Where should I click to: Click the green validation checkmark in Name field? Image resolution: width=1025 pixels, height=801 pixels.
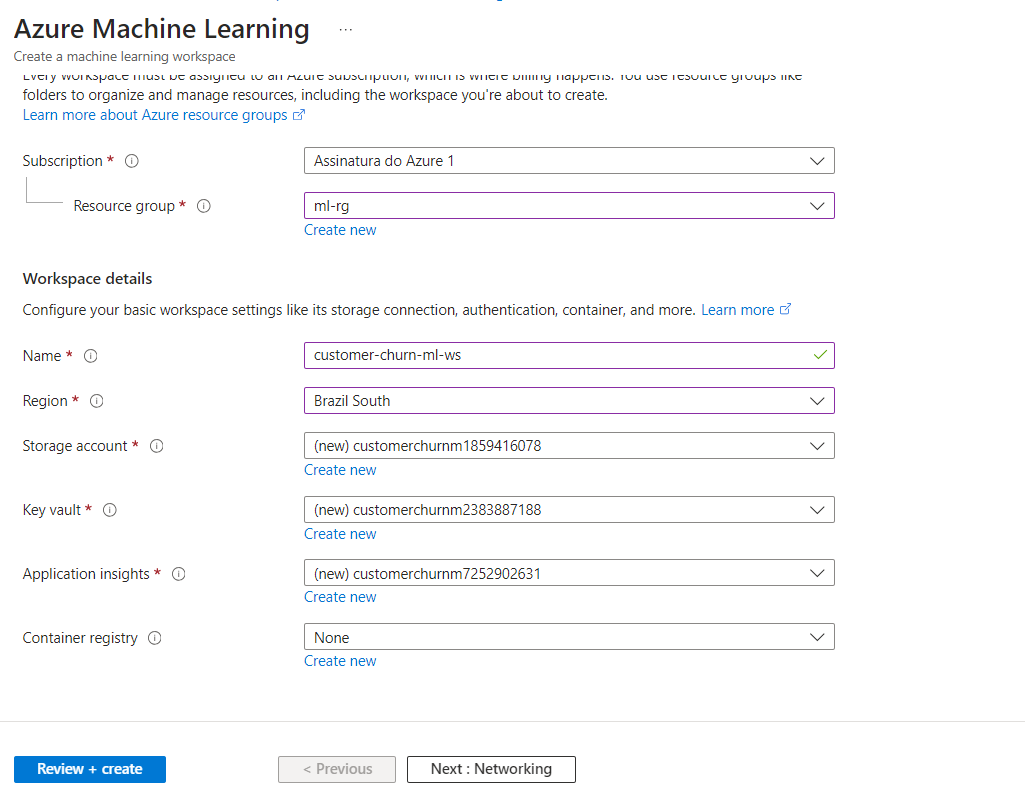(x=820, y=355)
